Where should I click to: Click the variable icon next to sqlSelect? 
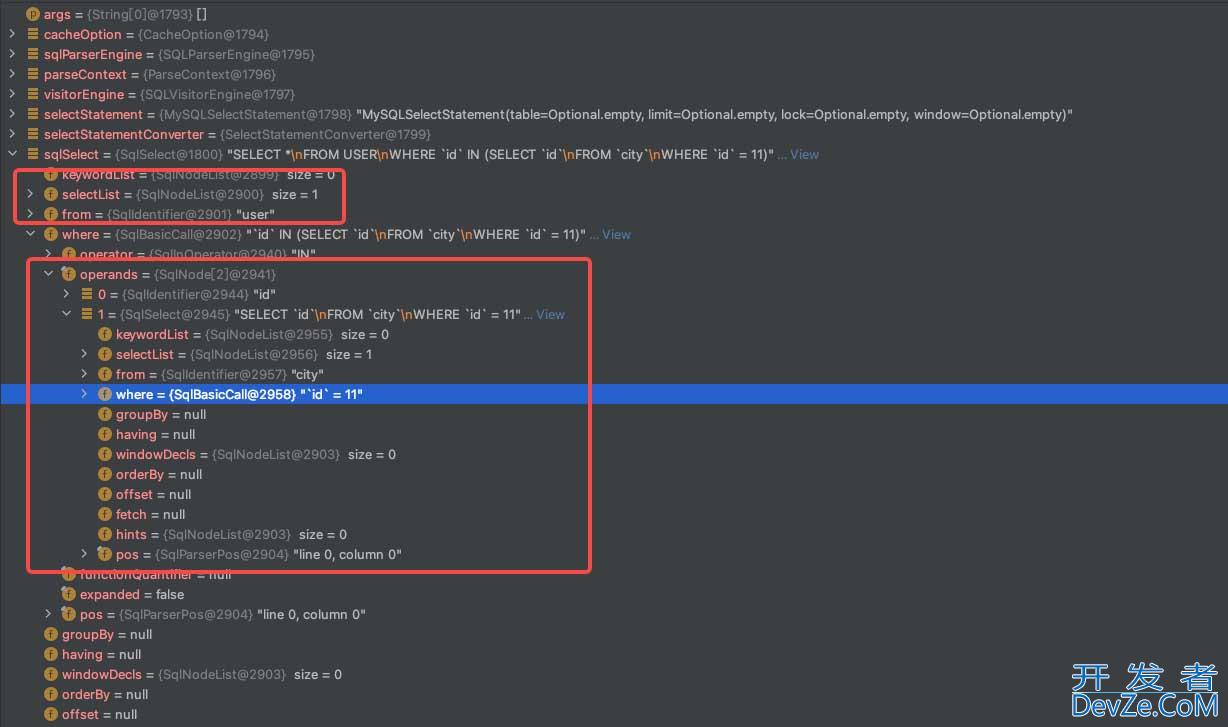point(33,155)
